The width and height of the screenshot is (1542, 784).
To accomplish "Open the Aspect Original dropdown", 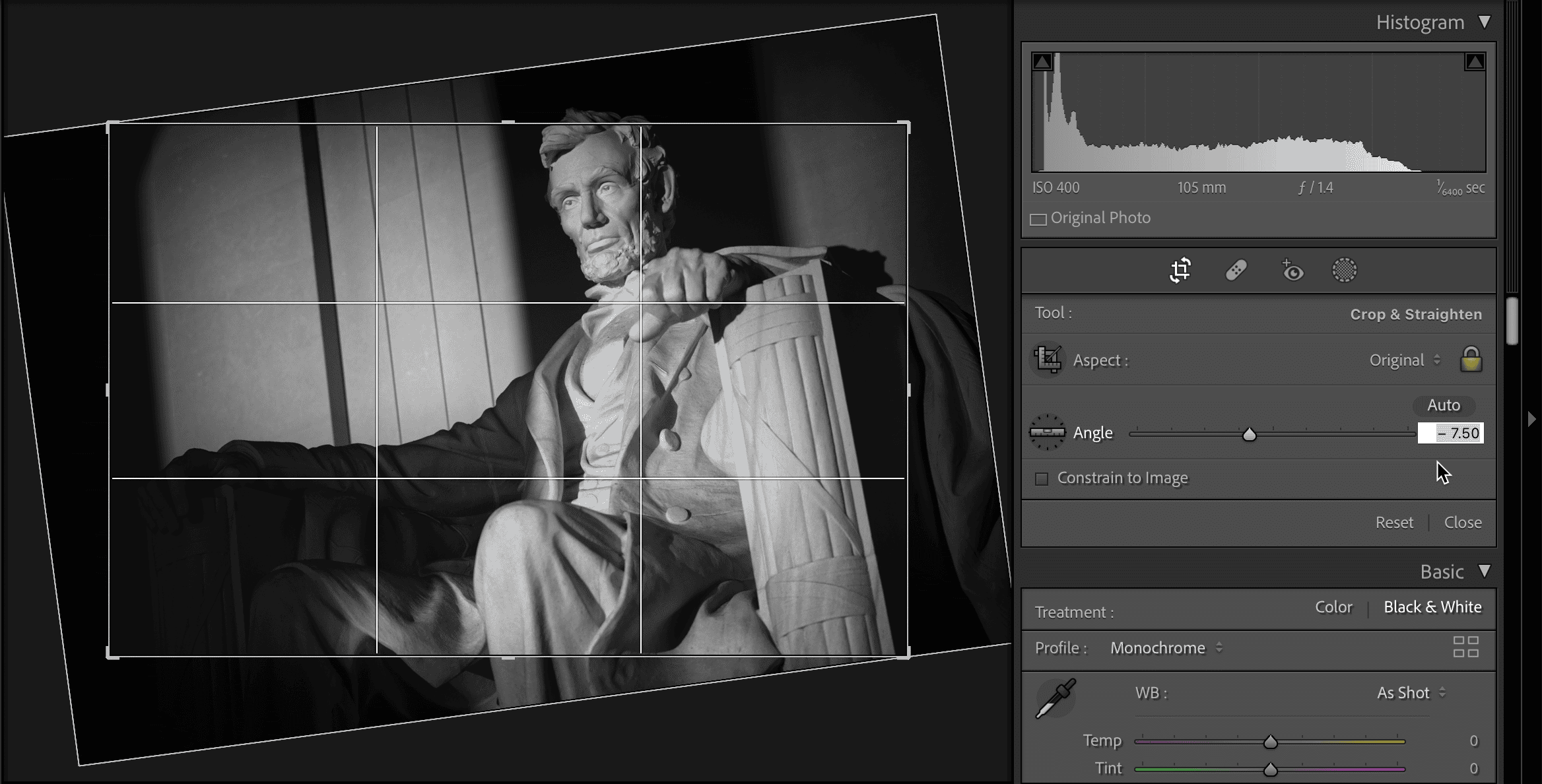I will coord(1405,360).
